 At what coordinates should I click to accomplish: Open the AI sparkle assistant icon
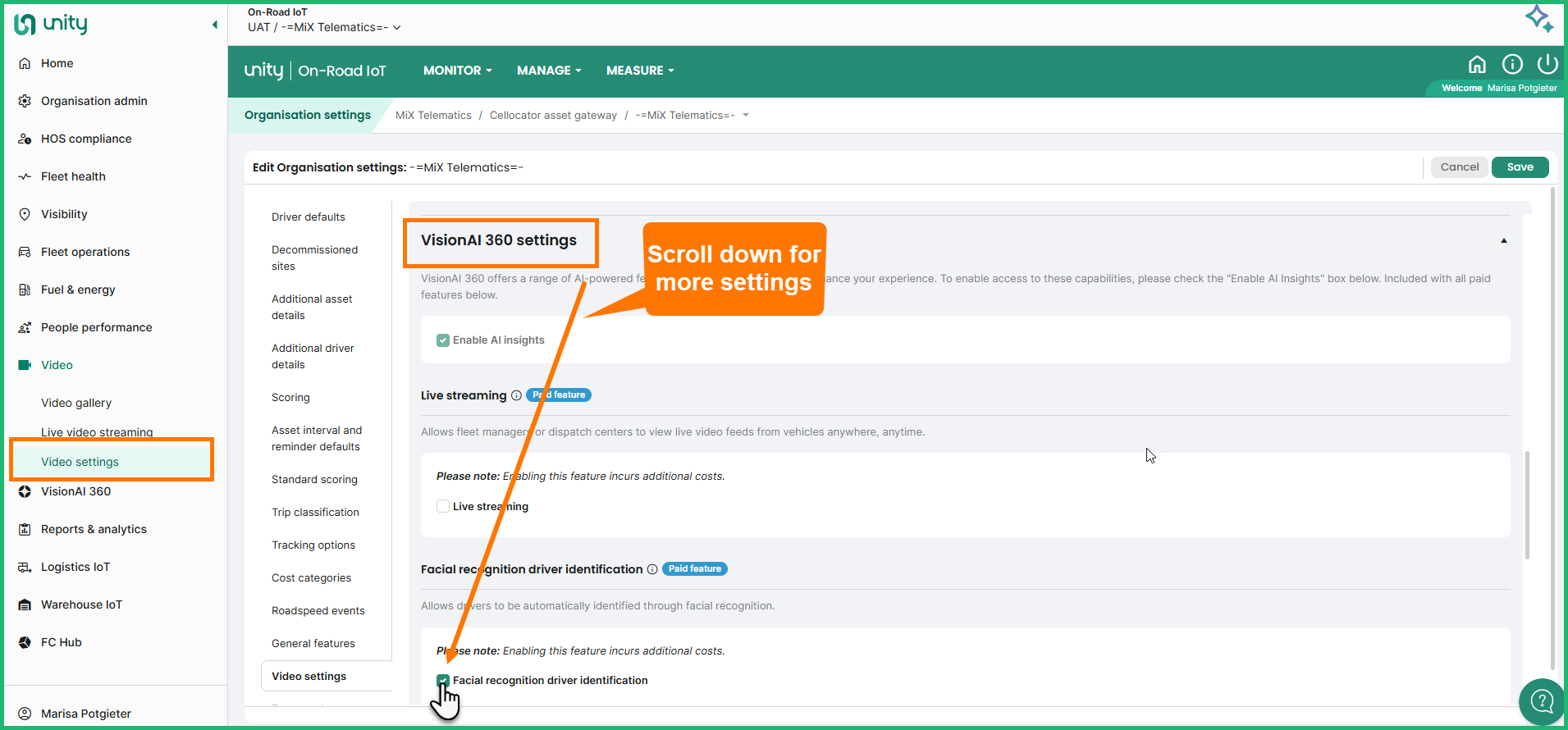(x=1538, y=19)
